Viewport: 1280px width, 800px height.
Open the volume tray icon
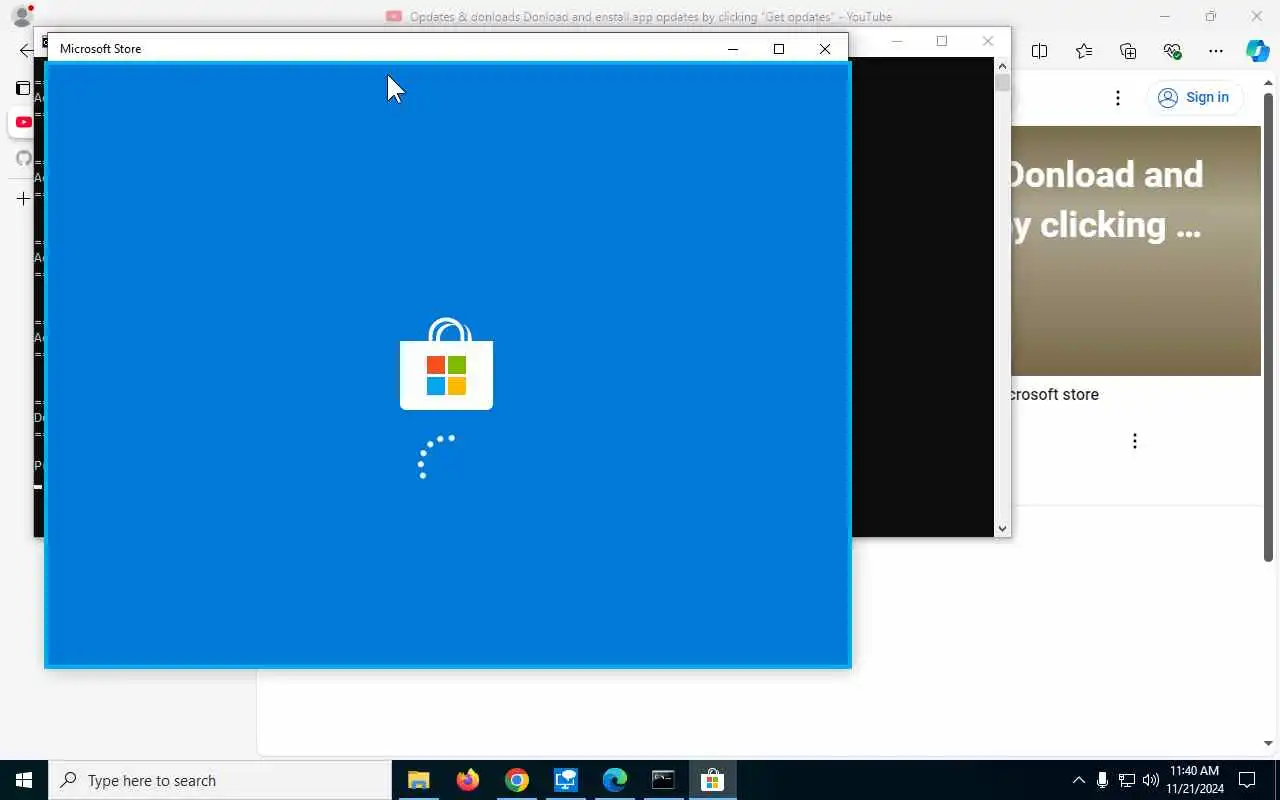tap(1150, 780)
